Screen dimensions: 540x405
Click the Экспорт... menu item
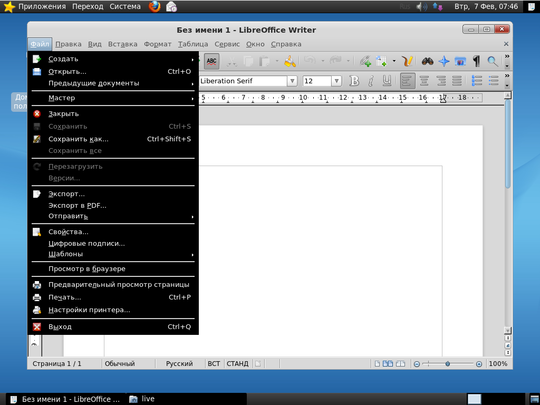pos(113,194)
